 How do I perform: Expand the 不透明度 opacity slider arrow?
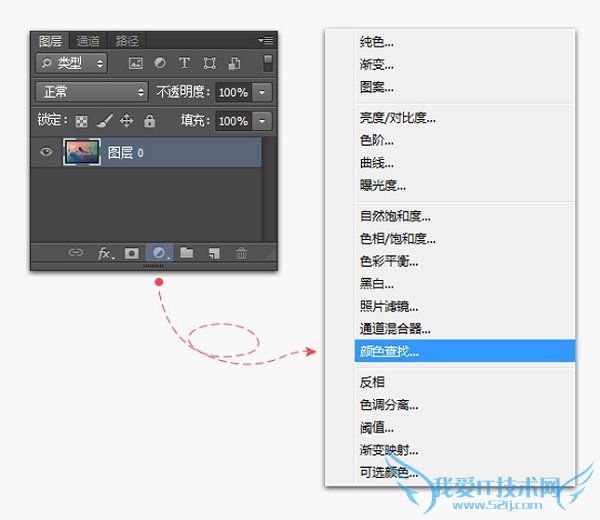(x=262, y=92)
